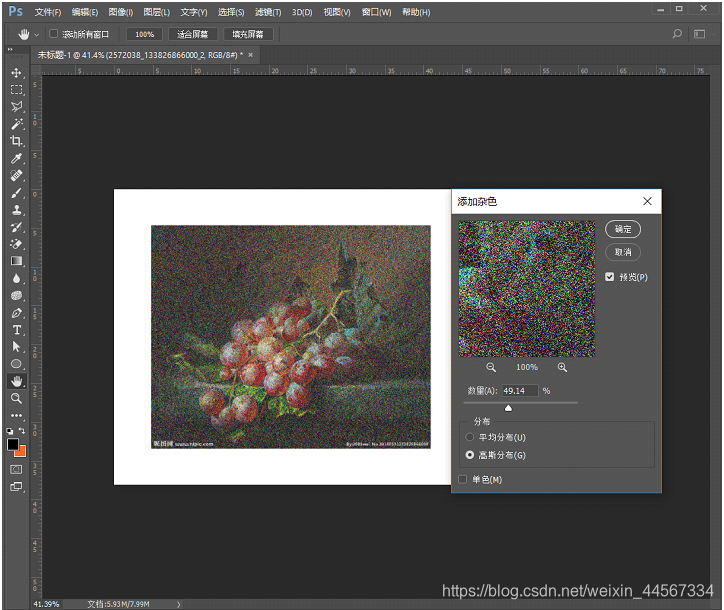The height and width of the screenshot is (610, 724).
Task: Select the Blur tool
Action: coord(16,278)
